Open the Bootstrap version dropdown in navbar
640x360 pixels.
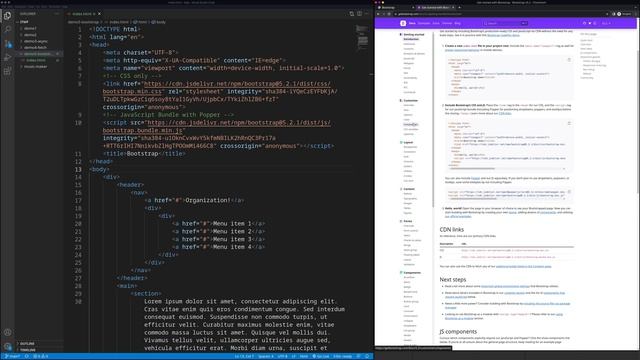(606, 23)
